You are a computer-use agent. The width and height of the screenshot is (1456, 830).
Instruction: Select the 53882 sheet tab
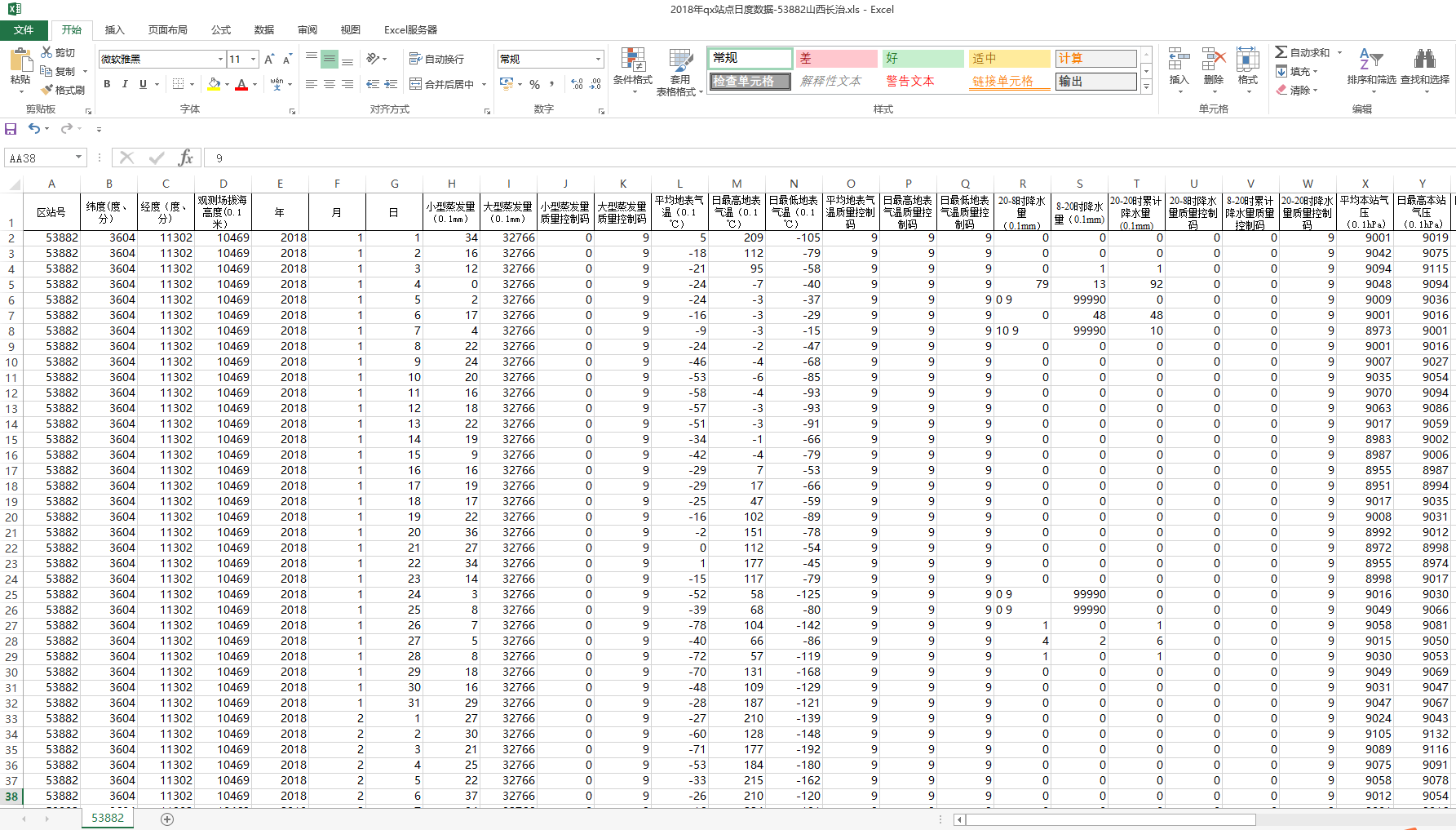point(108,818)
